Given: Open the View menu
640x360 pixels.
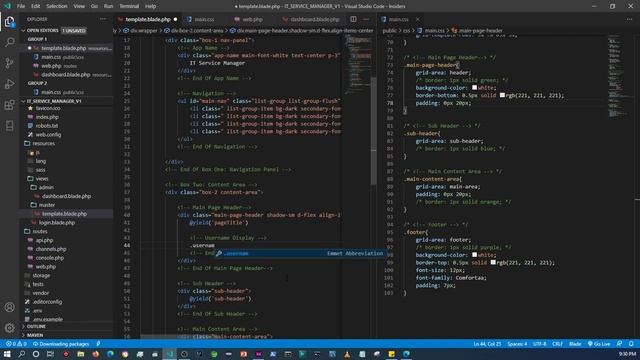Looking at the screenshot, I should click(79, 6).
